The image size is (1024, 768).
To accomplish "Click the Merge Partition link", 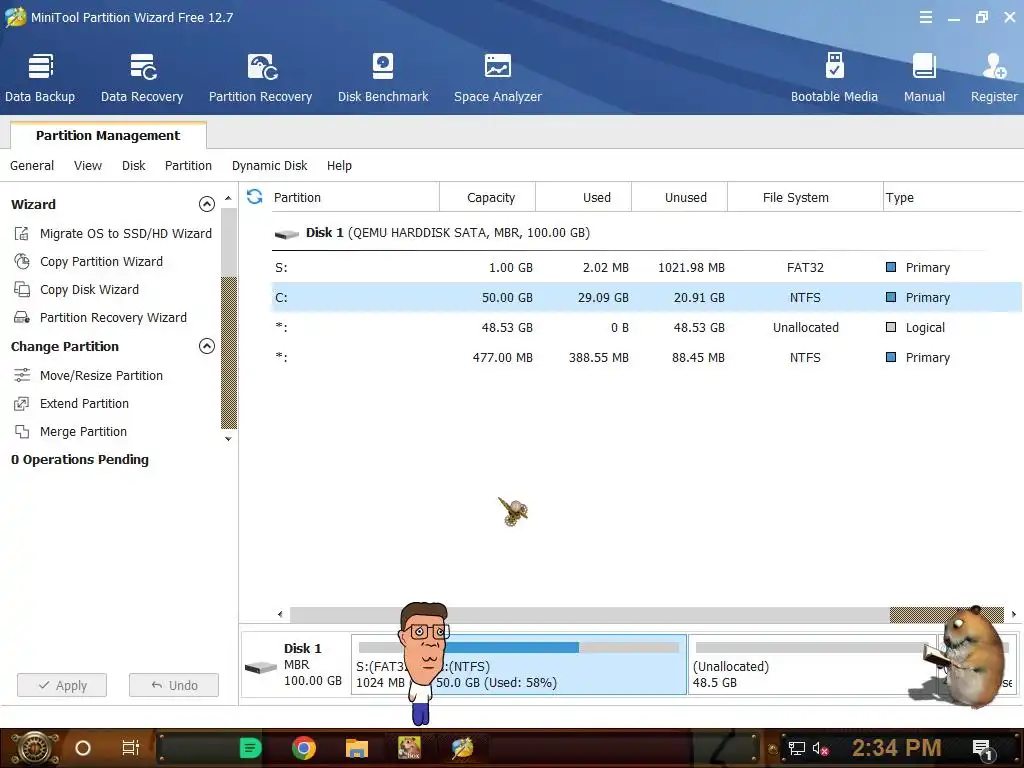I will 83,432.
